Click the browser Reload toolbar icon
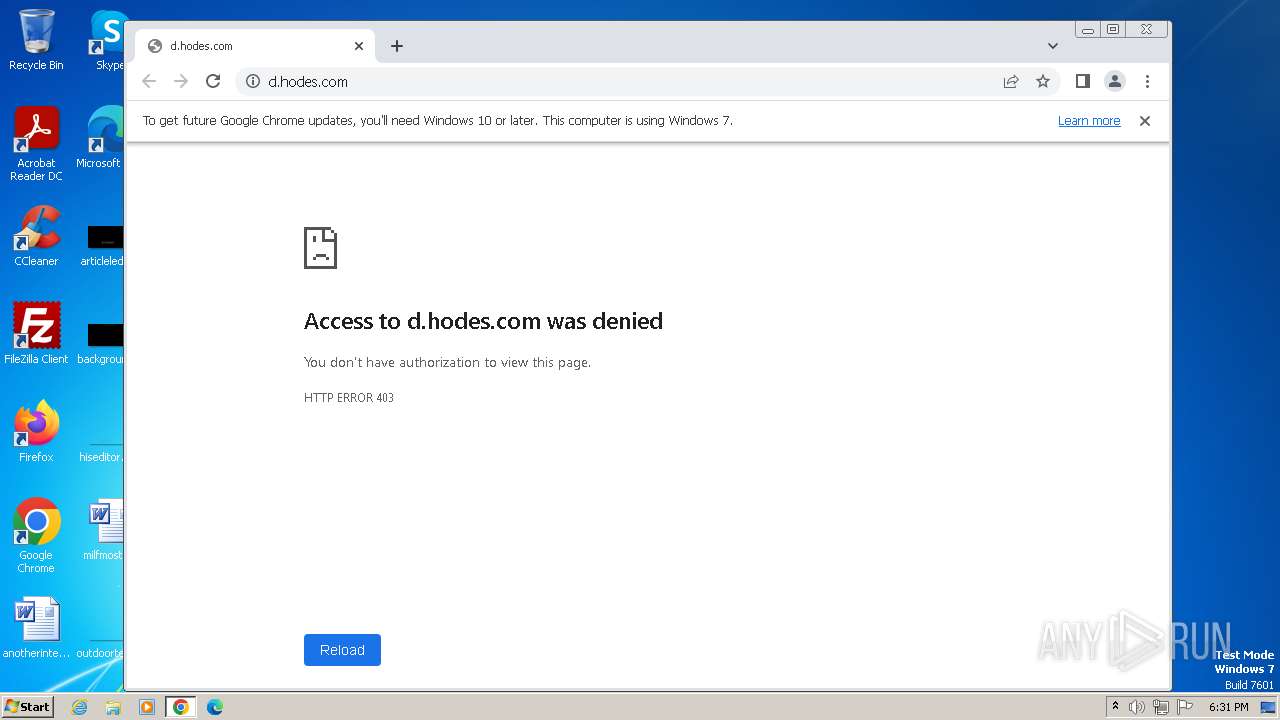 [x=213, y=82]
